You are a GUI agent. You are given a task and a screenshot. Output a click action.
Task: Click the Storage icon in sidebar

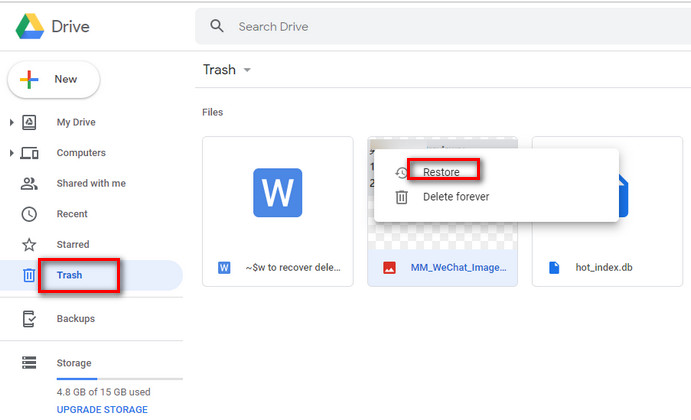coord(29,363)
